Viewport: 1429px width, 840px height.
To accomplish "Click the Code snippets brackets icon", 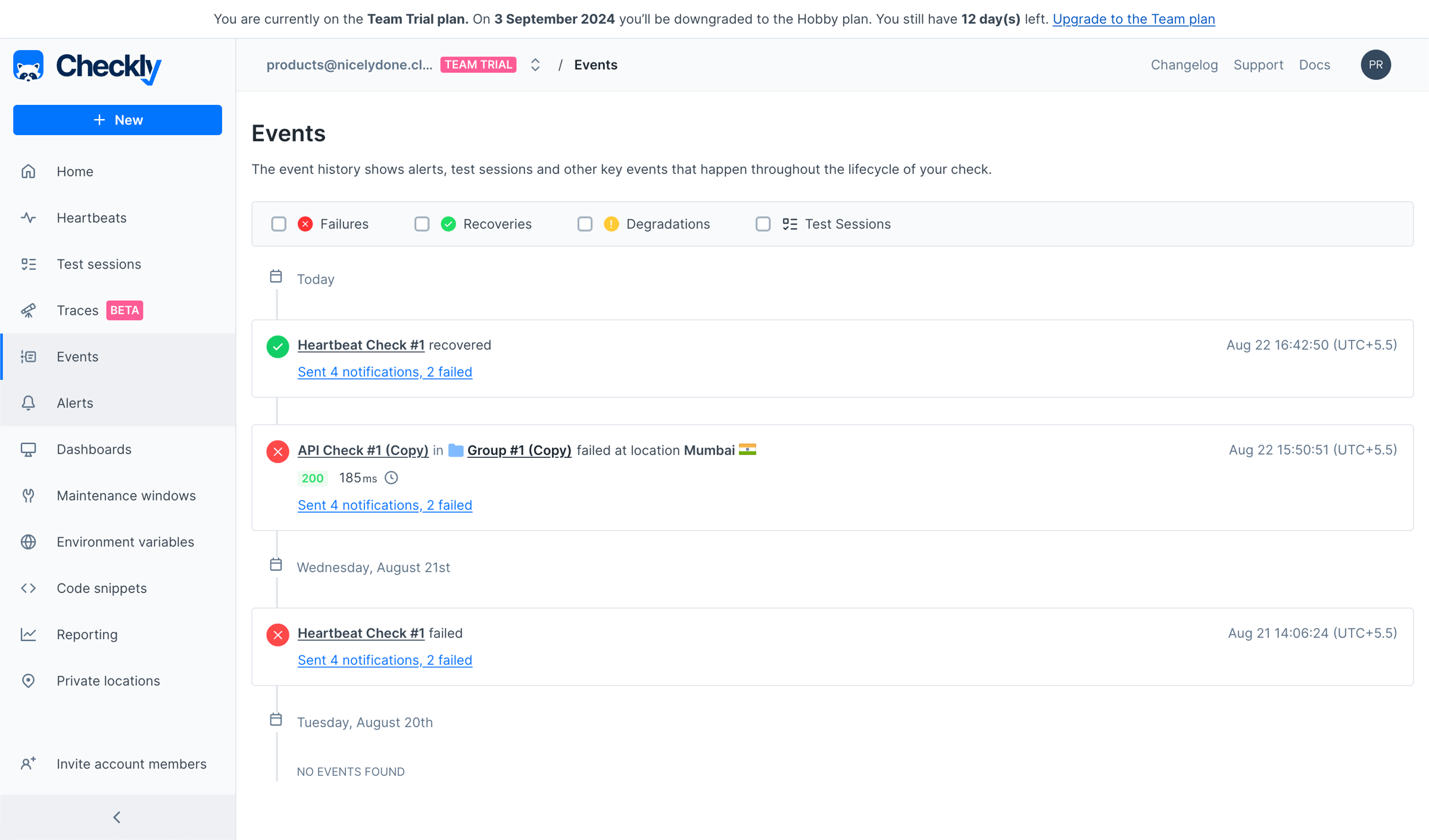I will (28, 588).
